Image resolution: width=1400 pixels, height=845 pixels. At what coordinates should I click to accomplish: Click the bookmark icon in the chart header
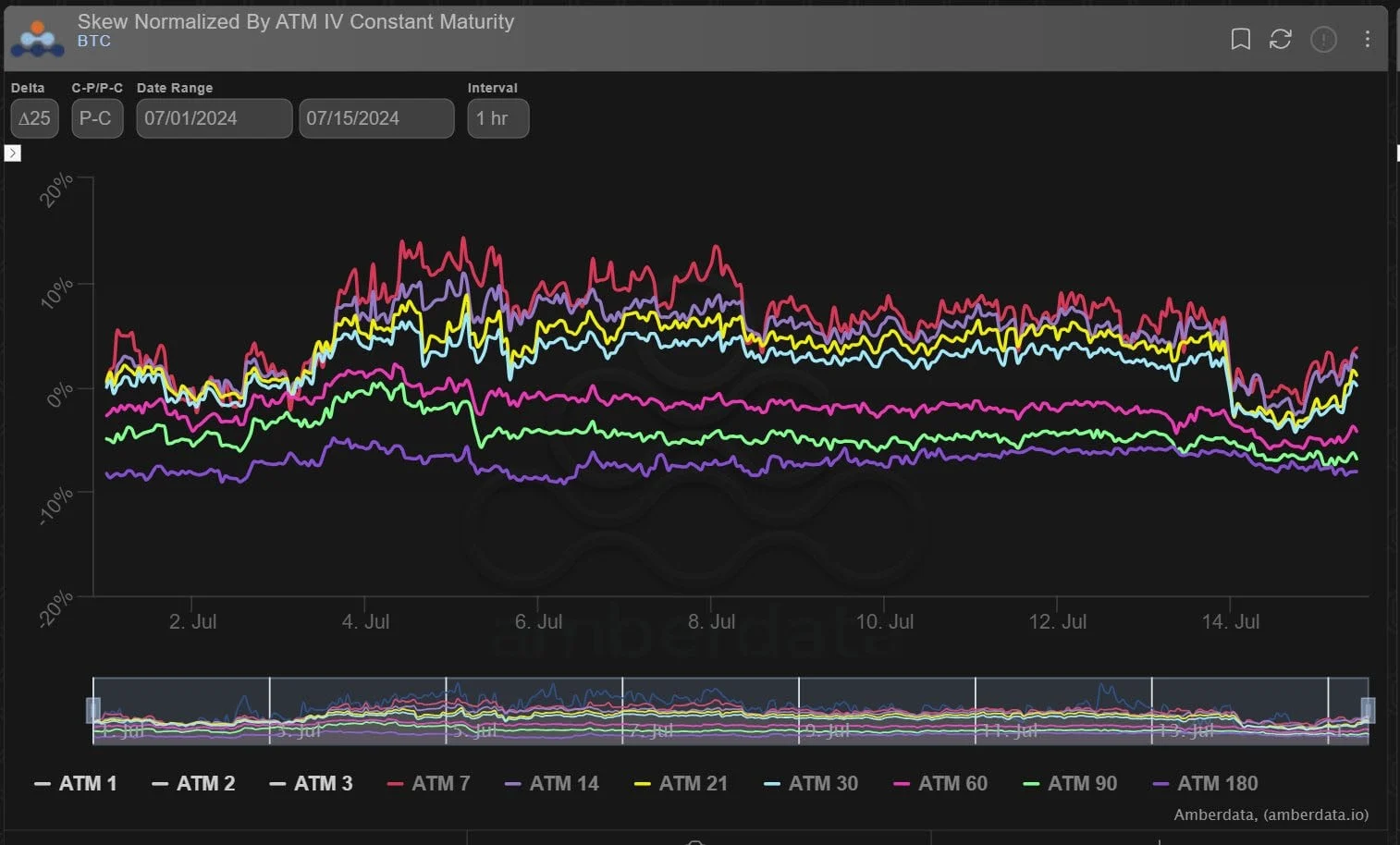(x=1240, y=39)
